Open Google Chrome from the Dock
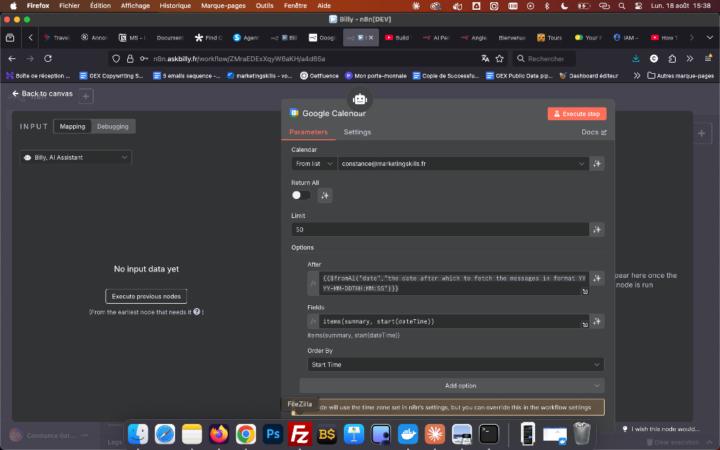Image resolution: width=720 pixels, height=450 pixels. point(246,434)
